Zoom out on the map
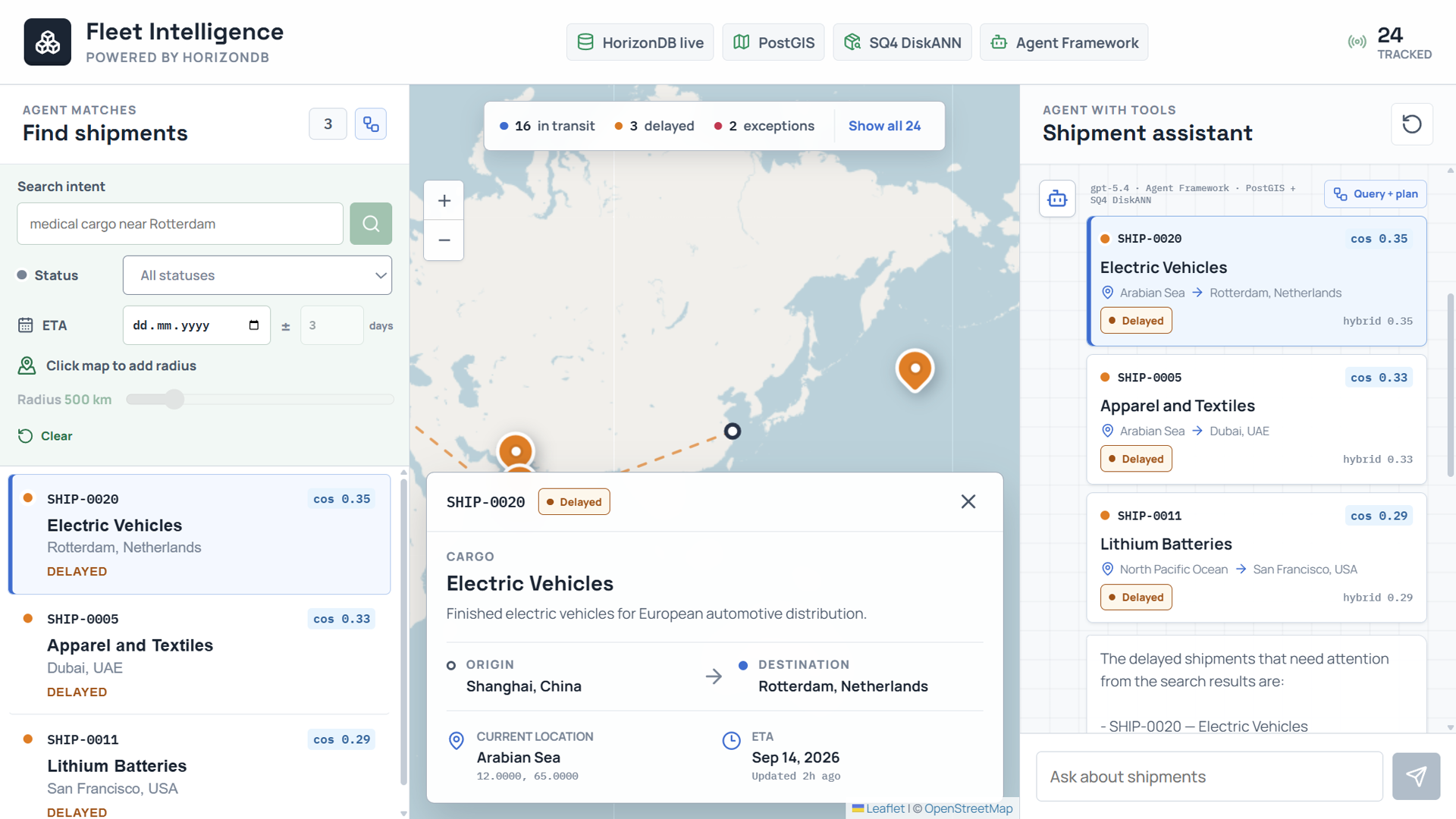1456x819 pixels. [444, 240]
